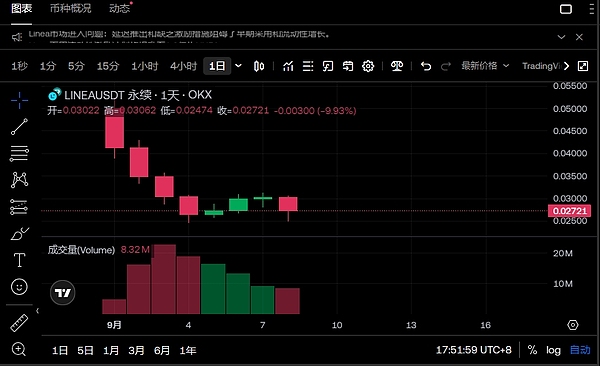Select the ruler measure tool
This screenshot has height=366, width=600.
[19, 323]
